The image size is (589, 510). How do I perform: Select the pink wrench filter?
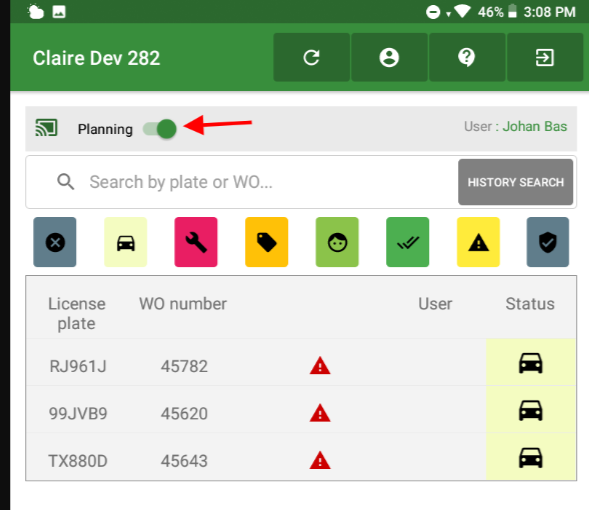196,242
